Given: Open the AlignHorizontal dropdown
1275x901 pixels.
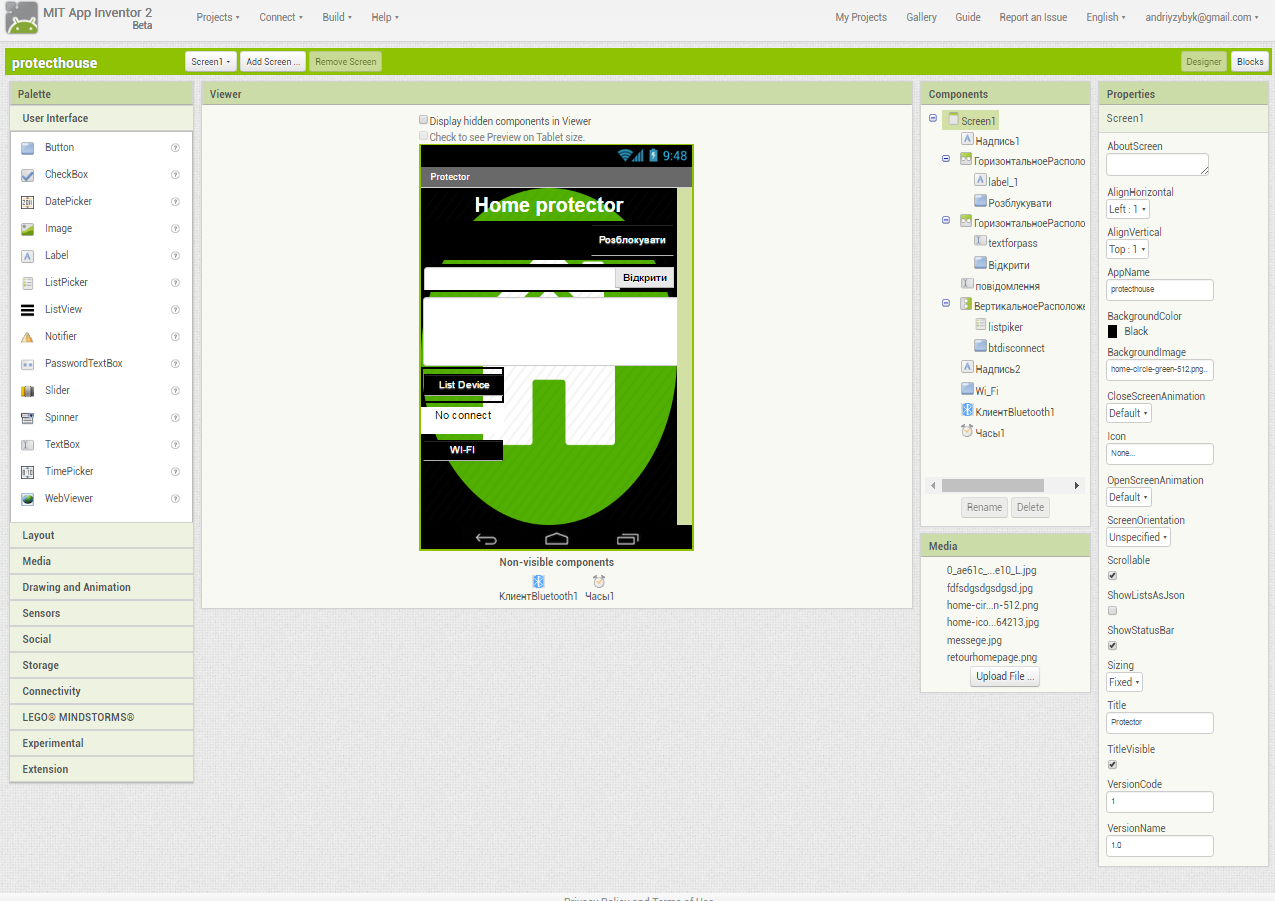Looking at the screenshot, I should [x=1128, y=209].
